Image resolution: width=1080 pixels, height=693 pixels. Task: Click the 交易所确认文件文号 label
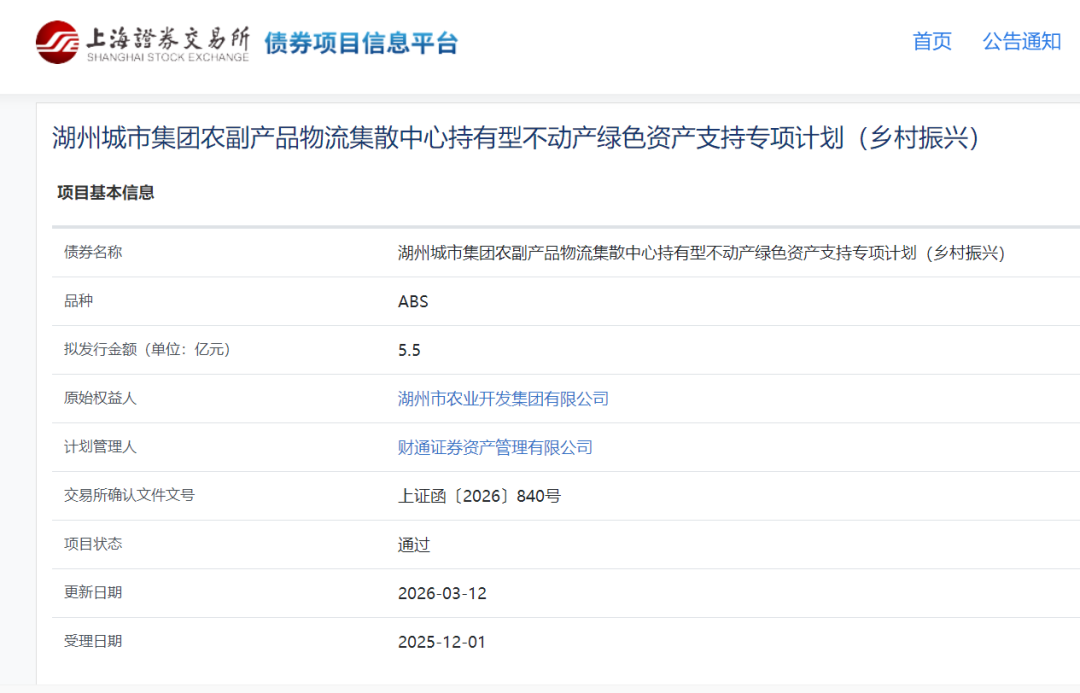click(129, 495)
